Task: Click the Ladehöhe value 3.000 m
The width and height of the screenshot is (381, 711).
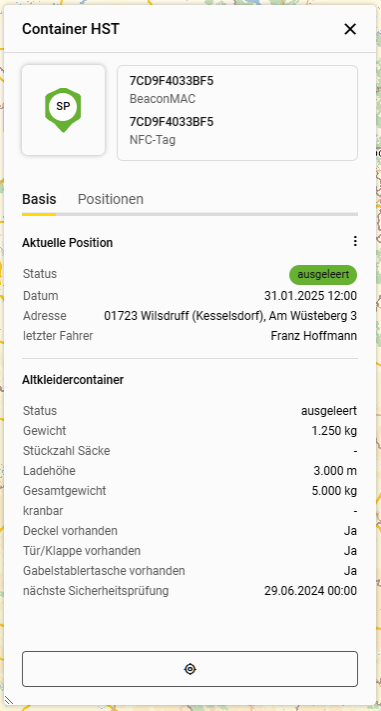Action: pyautogui.click(x=335, y=471)
